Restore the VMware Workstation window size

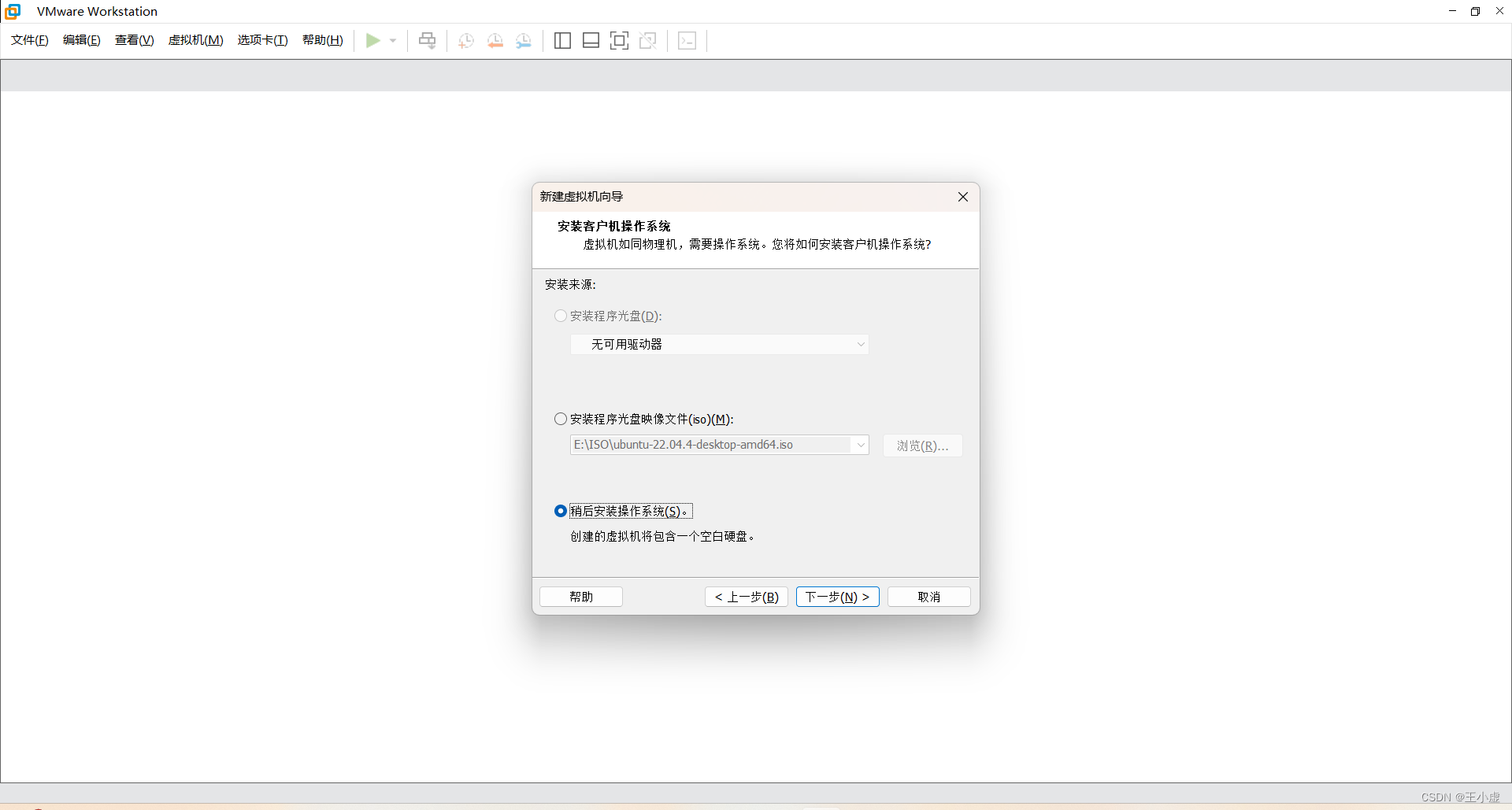click(x=1476, y=11)
